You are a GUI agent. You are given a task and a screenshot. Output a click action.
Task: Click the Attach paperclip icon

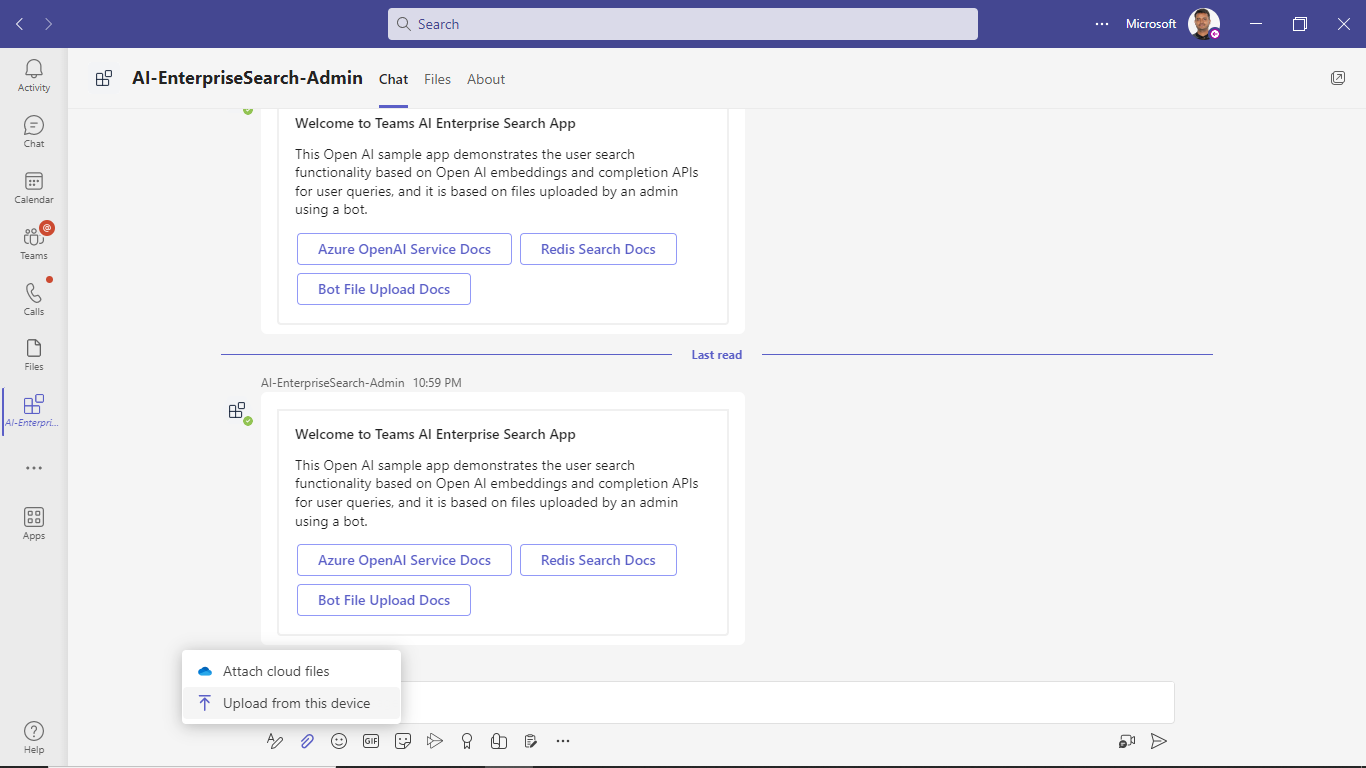pos(307,741)
